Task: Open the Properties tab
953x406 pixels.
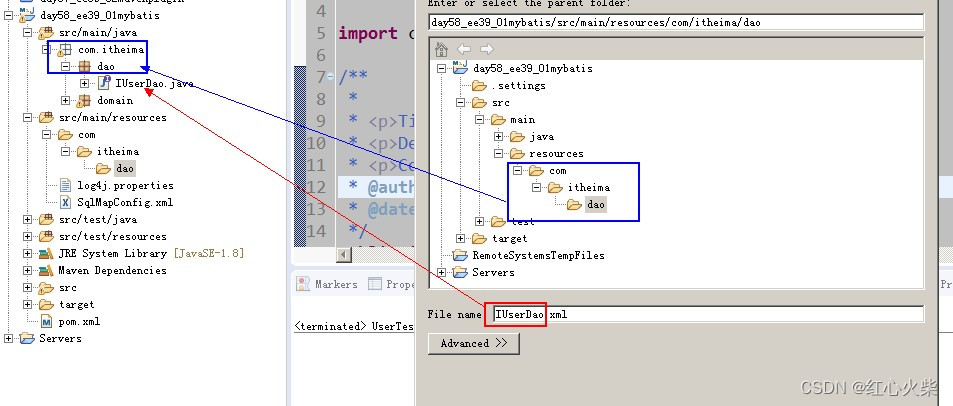Action: tap(391, 284)
